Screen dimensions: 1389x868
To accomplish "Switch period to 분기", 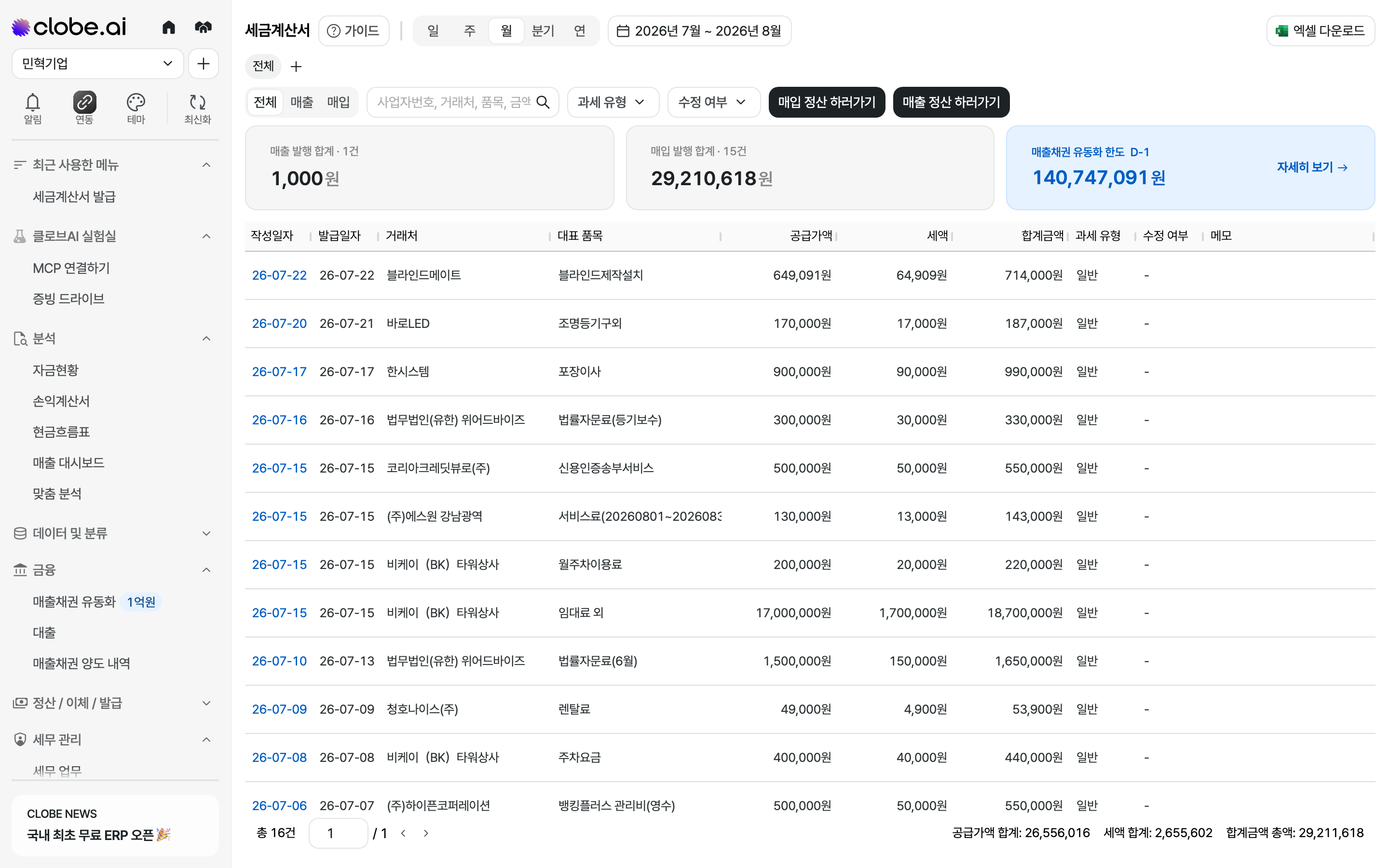I will [543, 30].
